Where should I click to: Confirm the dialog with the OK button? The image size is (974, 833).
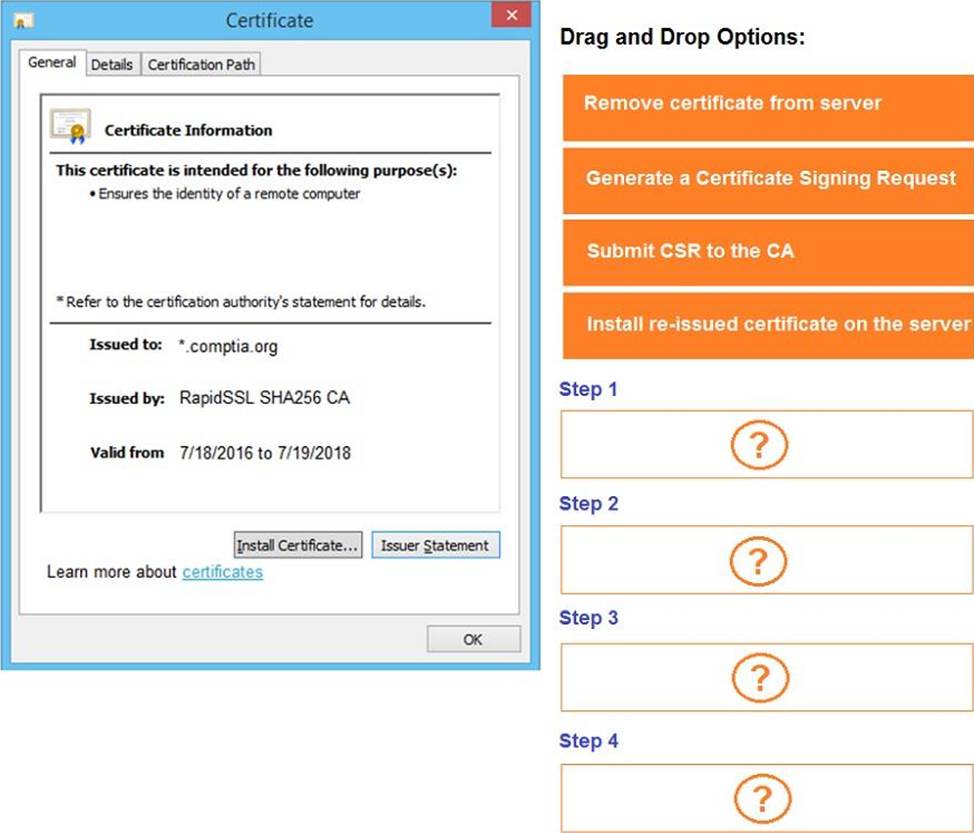(473, 640)
